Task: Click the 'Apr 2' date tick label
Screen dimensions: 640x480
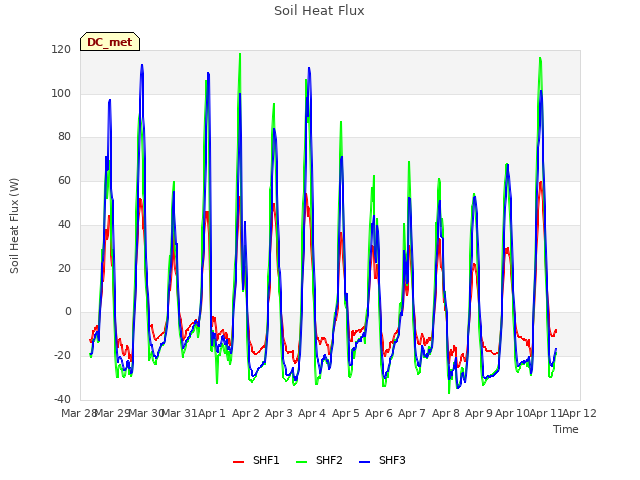Action: [246, 413]
